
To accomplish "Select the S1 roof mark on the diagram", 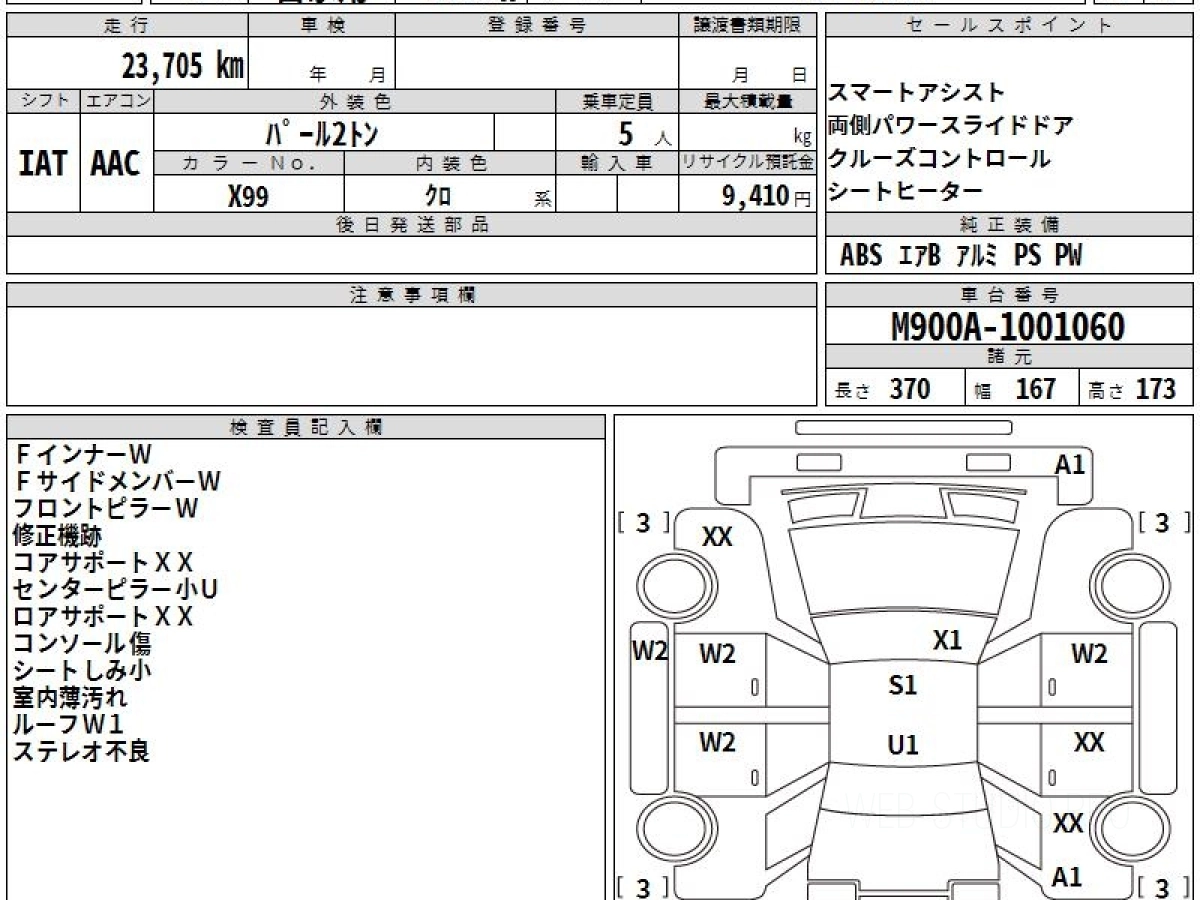I will [902, 686].
